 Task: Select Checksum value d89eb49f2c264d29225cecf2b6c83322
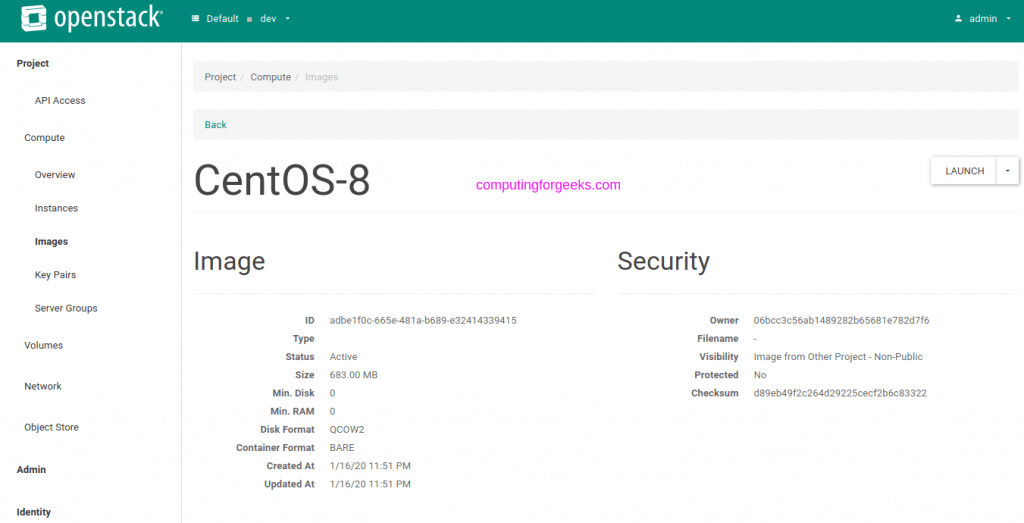[x=840, y=394]
